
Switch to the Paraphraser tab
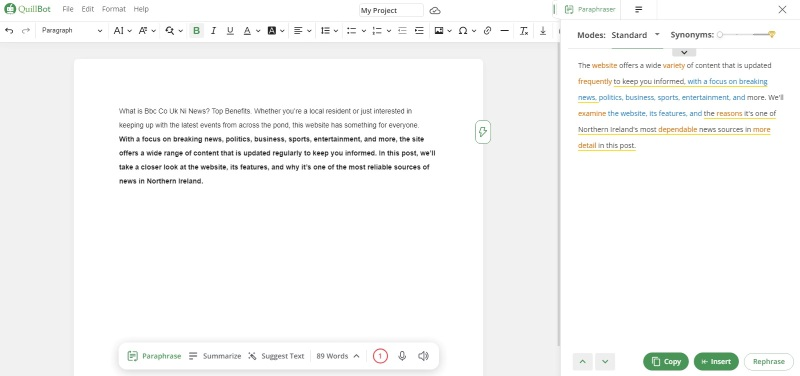tap(590, 9)
